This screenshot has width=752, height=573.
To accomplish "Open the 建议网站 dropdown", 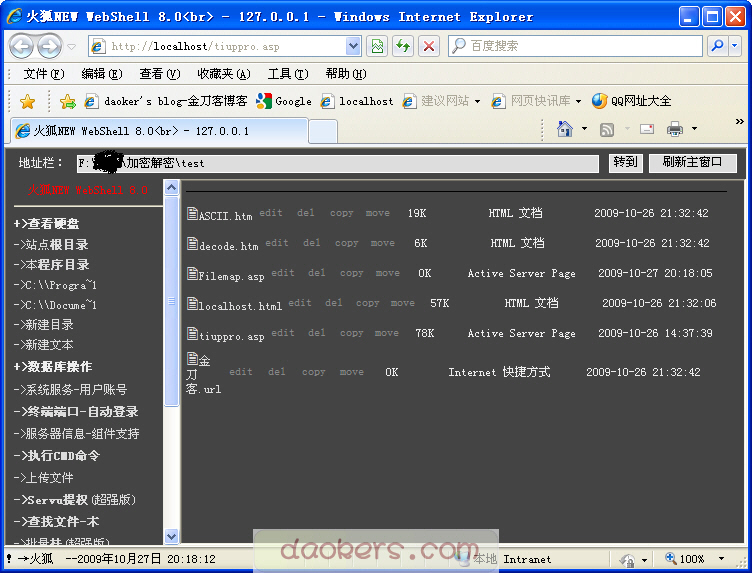I will pos(477,102).
